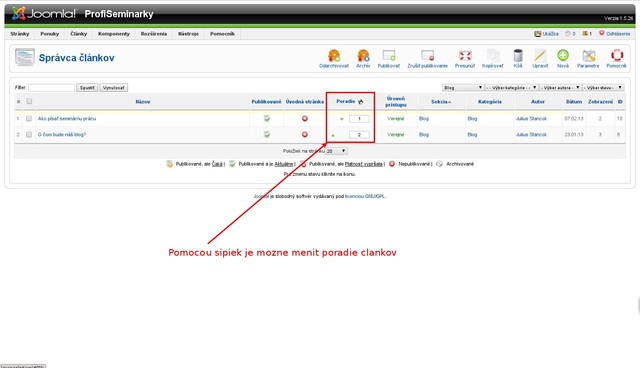Click the Odhlásenie logout link
This screenshot has width=640, height=368.
(615, 34)
